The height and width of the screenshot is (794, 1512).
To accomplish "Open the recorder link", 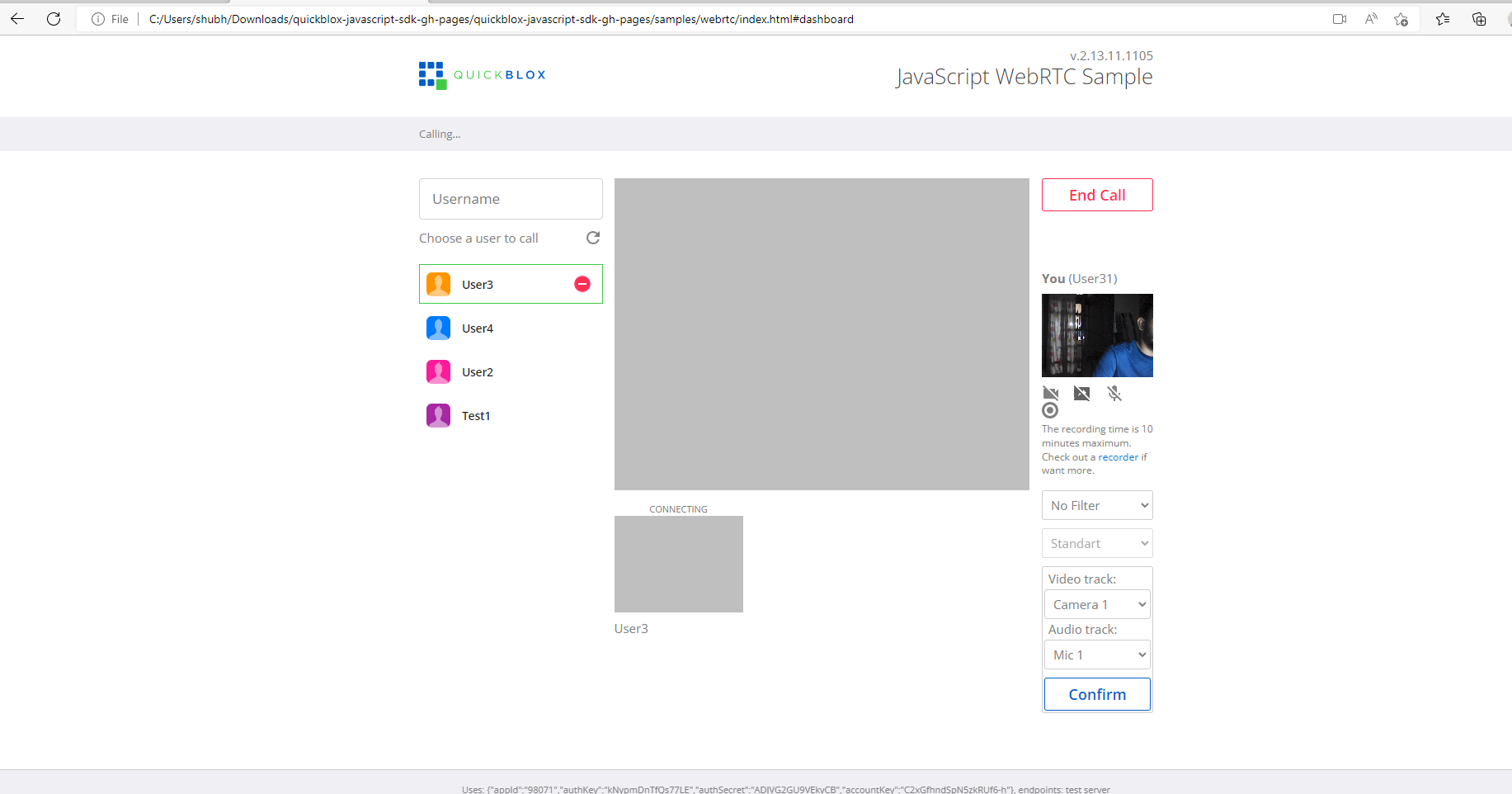I will click(1118, 457).
